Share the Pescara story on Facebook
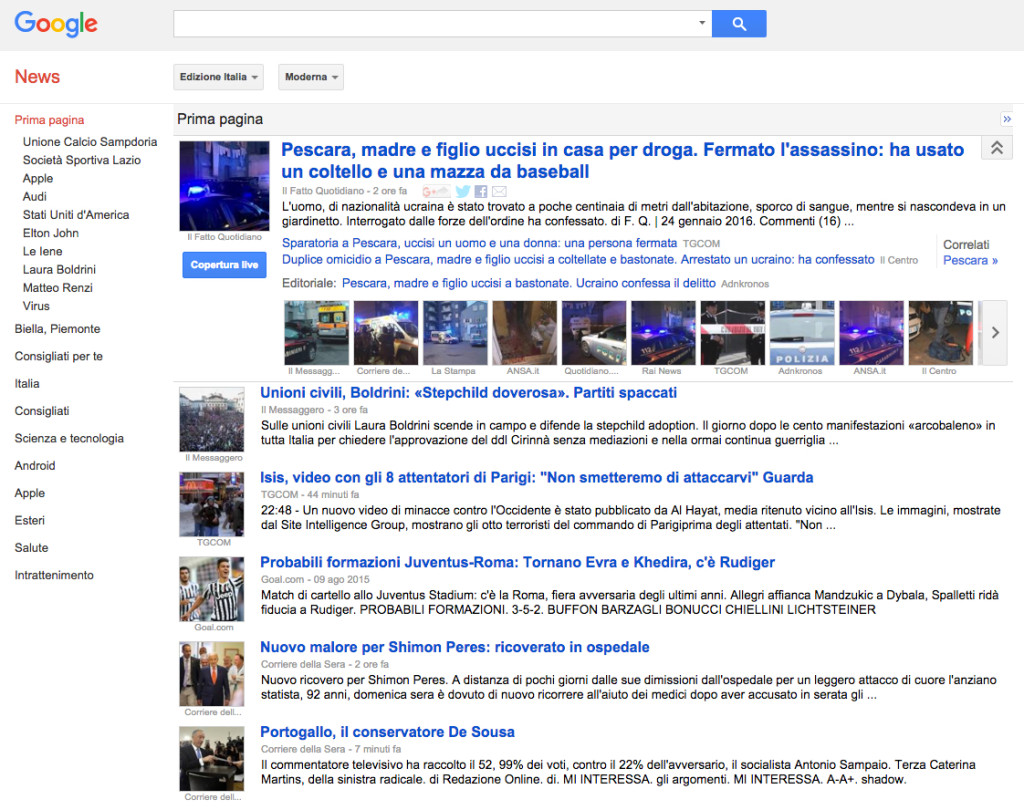Screen dimensions: 1024x810 pyautogui.click(x=481, y=191)
